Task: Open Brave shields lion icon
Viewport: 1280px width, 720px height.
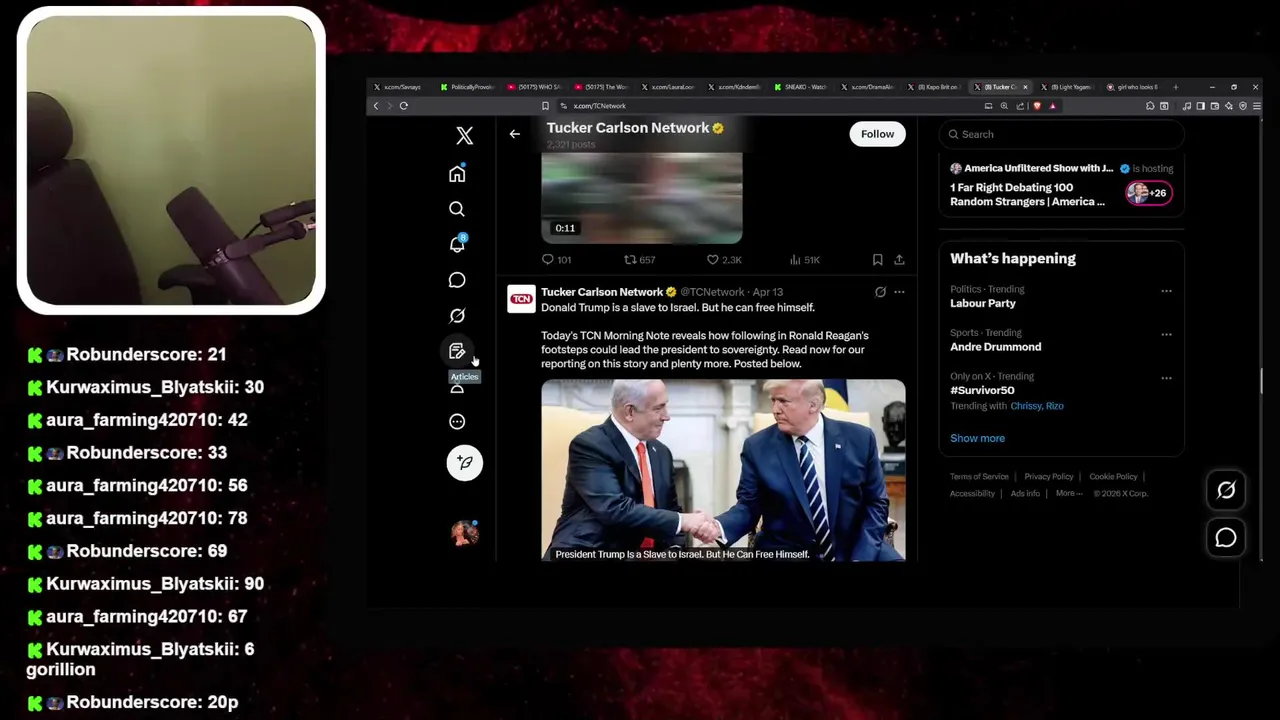Action: [1037, 106]
